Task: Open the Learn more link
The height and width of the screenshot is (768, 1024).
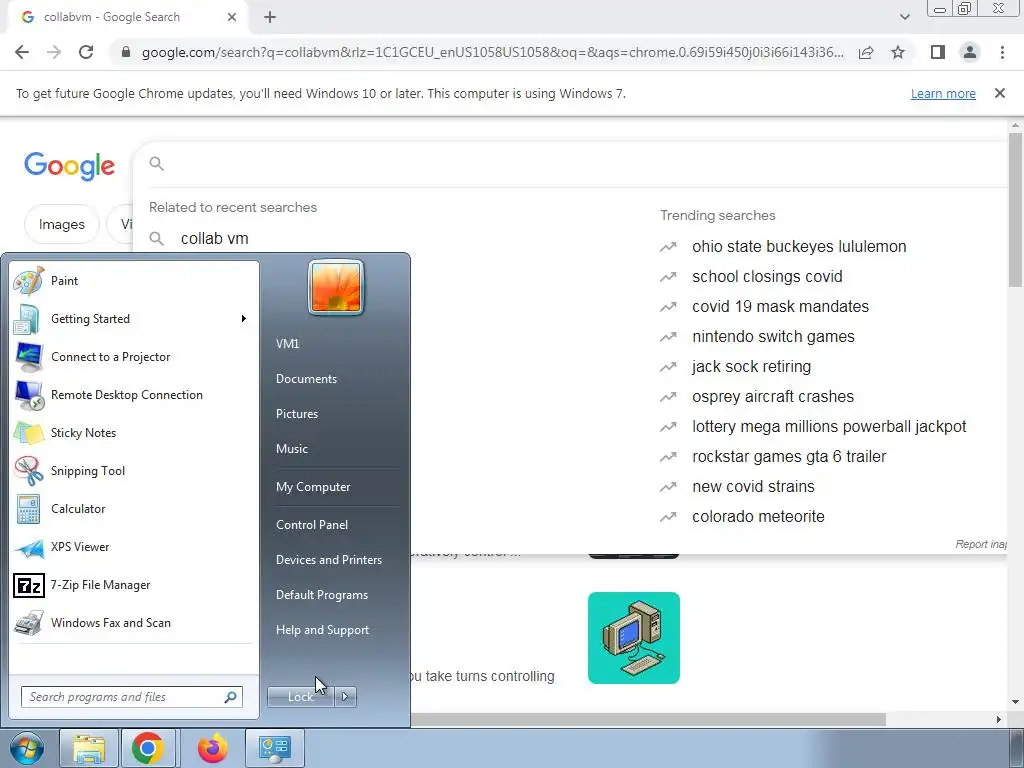Action: pyautogui.click(x=943, y=93)
